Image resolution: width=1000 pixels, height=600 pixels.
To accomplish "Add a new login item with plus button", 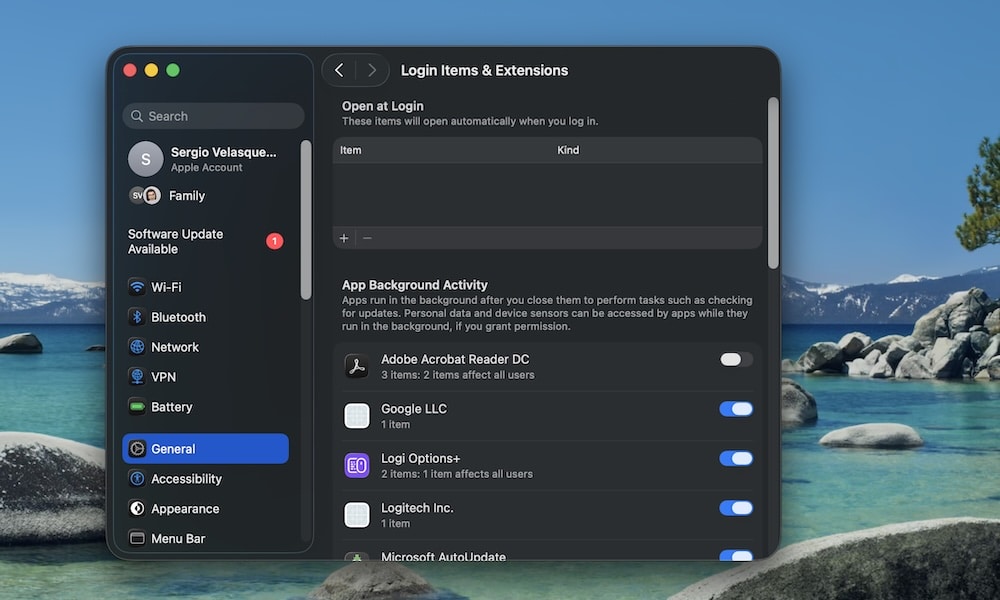I will click(344, 238).
